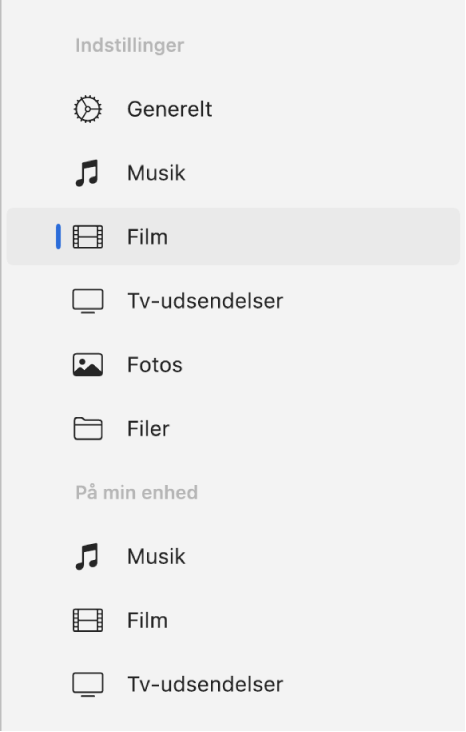Viewport: 466px width, 732px height.
Task: Click the selected filmstrip icon under Indstillinger
Action: (88, 237)
